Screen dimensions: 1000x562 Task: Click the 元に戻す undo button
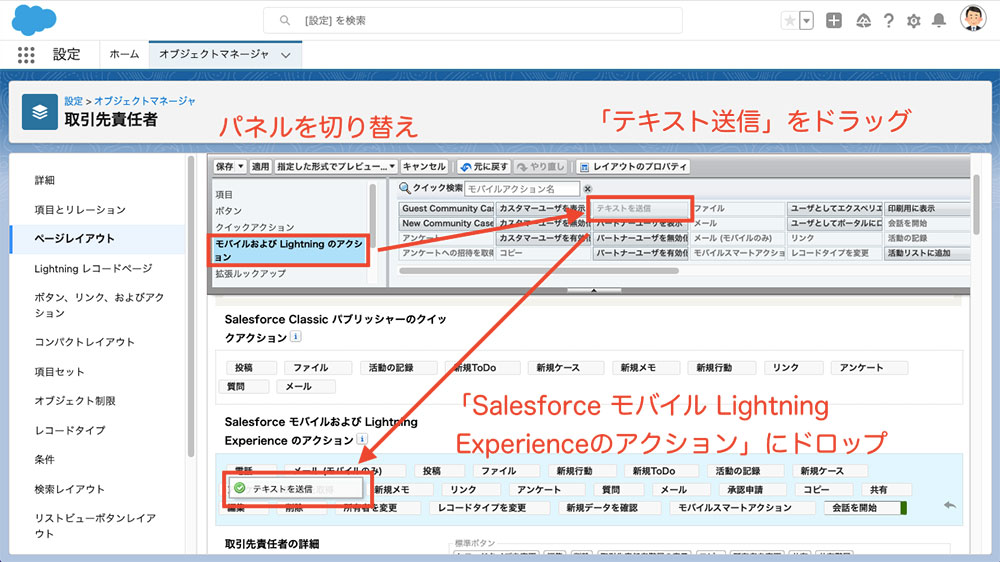(483, 166)
